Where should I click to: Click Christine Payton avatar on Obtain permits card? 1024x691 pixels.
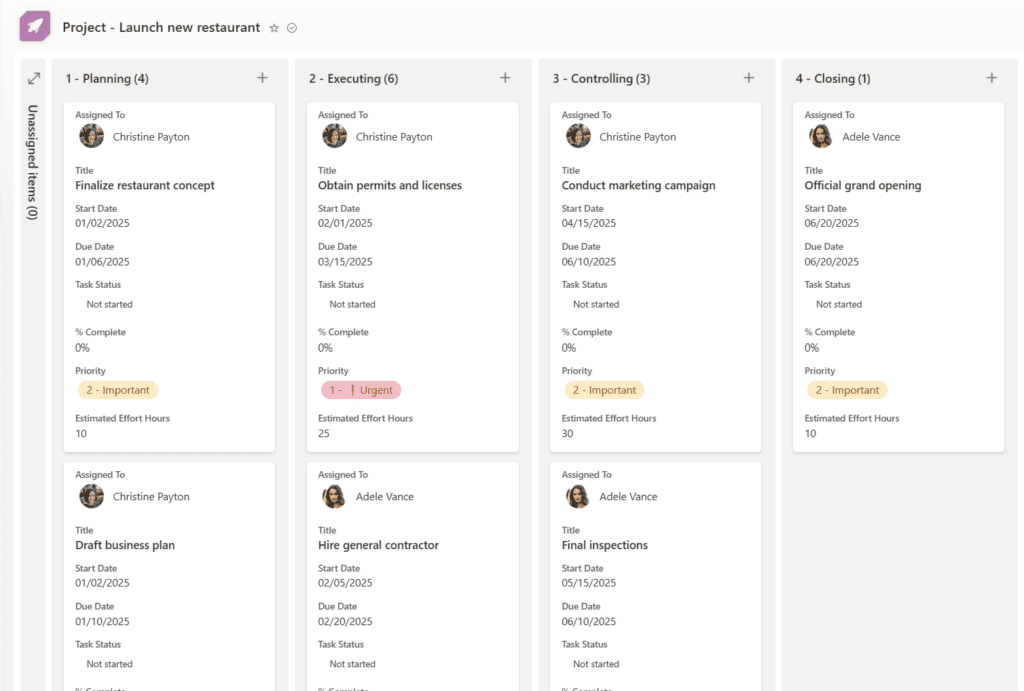click(x=334, y=137)
